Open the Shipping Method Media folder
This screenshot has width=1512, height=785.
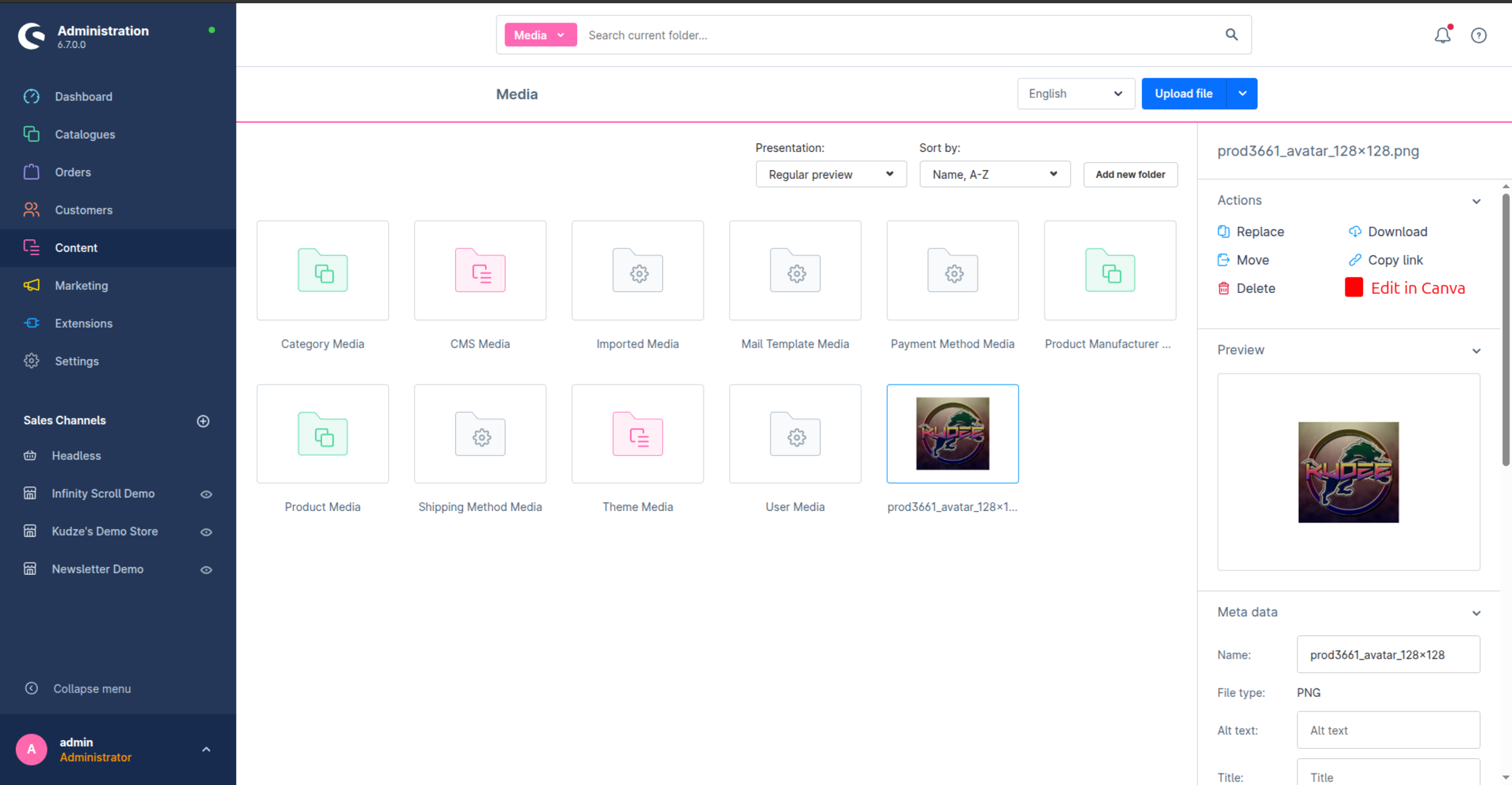(480, 434)
